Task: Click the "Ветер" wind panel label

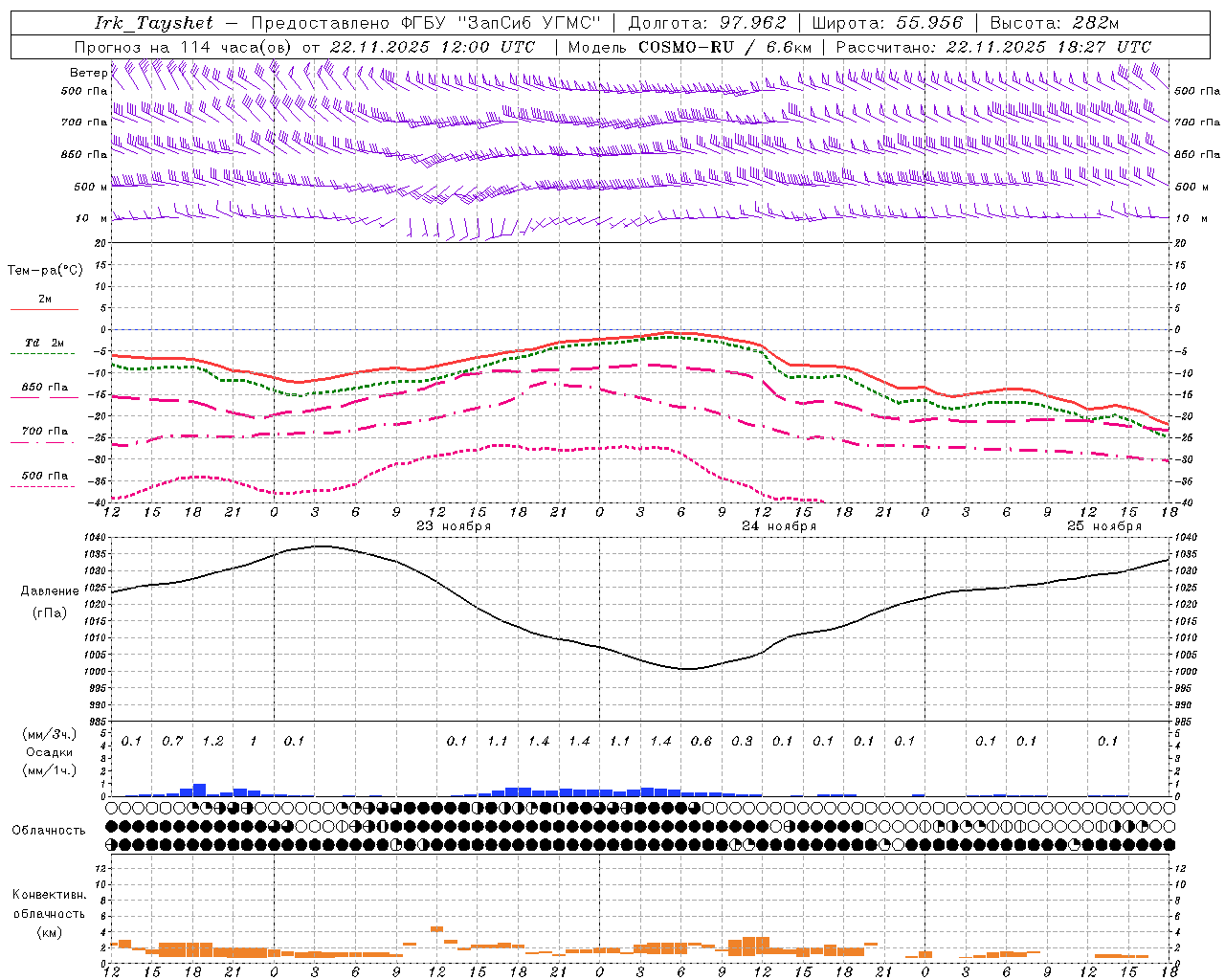Action: (x=89, y=73)
